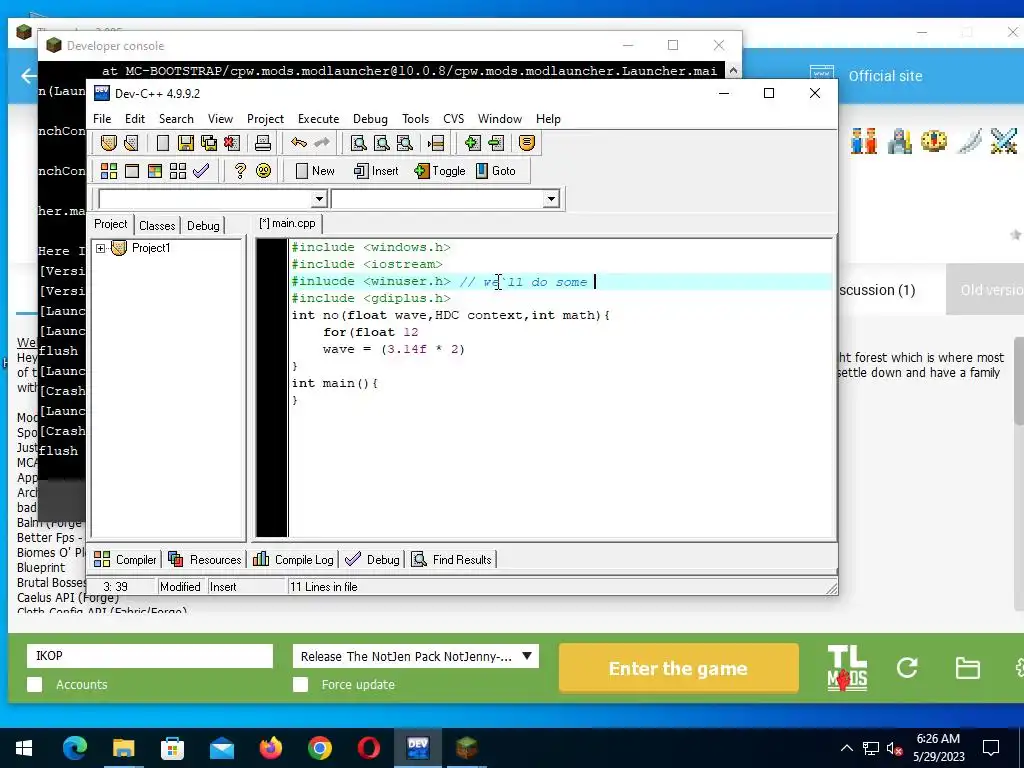Expand the Project1 tree node
Image resolution: width=1024 pixels, height=768 pixels.
101,248
